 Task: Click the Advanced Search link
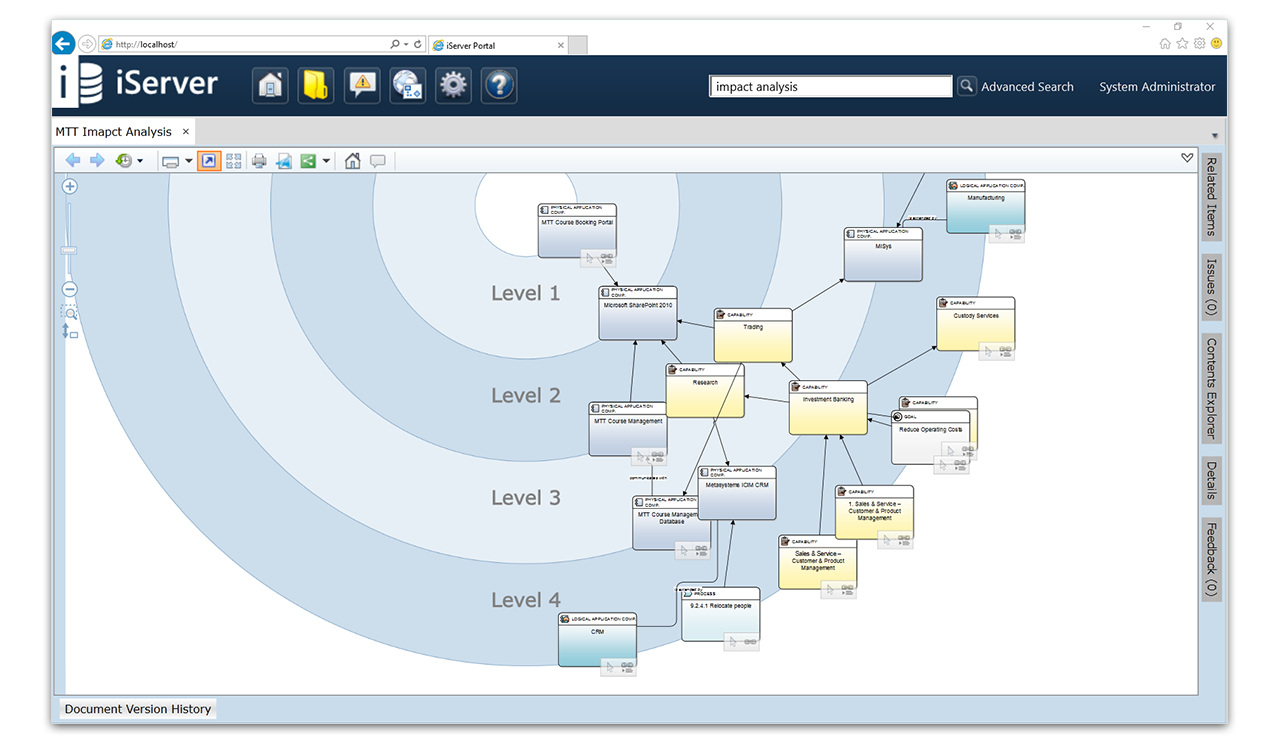click(x=1027, y=87)
